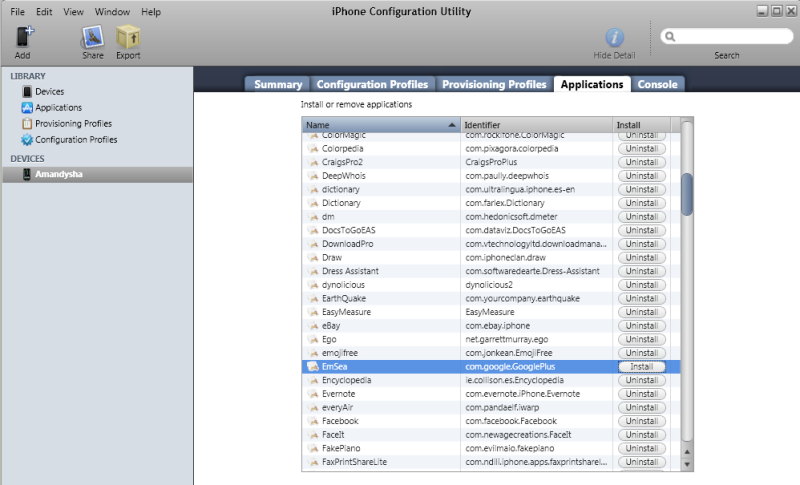The height and width of the screenshot is (485, 800).
Task: Click the EarthQuake row app icon
Action: 313,298
